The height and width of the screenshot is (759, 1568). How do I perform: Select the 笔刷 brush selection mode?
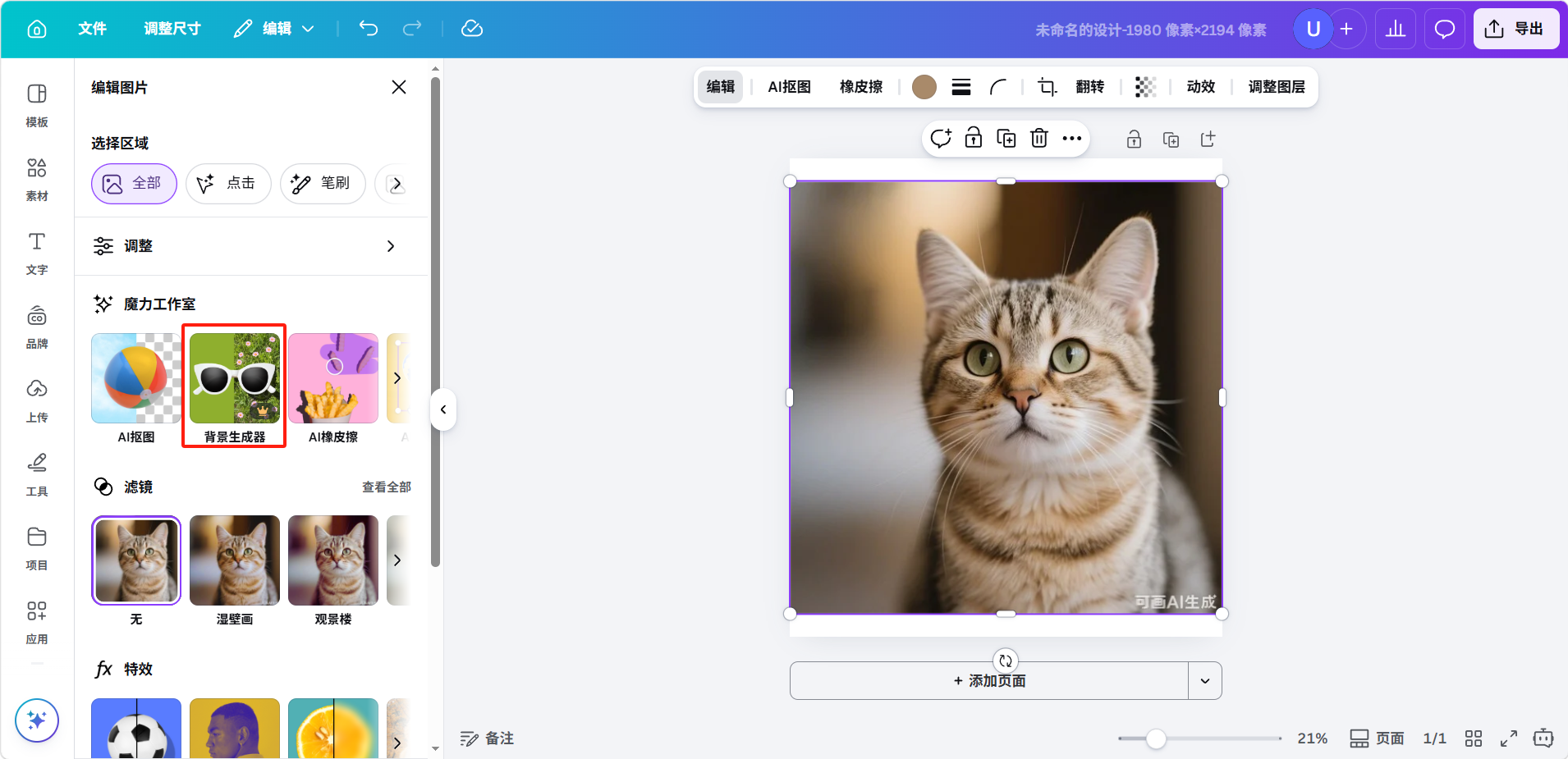(x=323, y=183)
